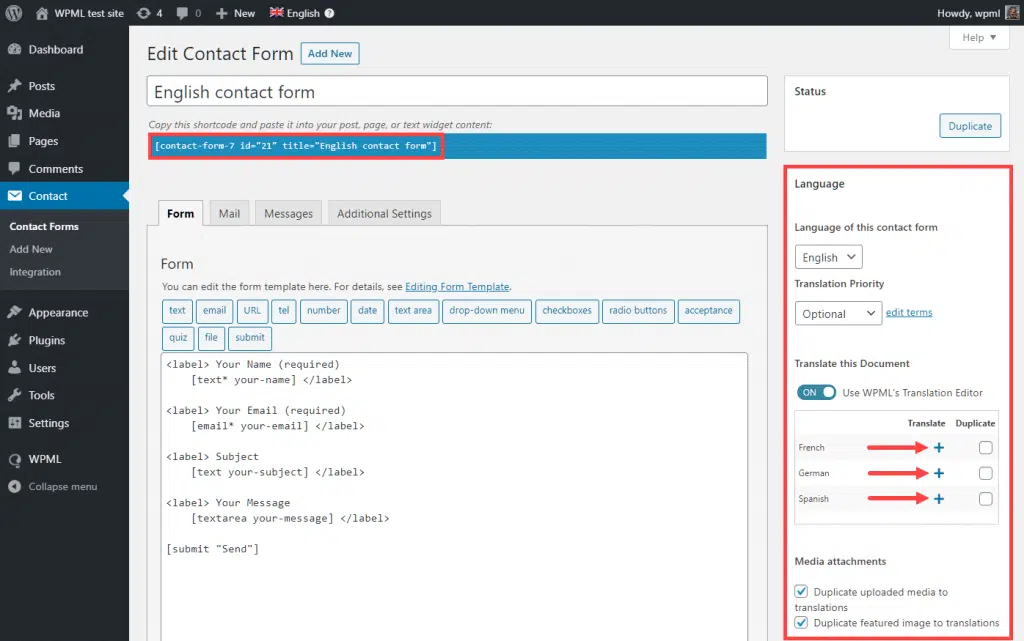The width and height of the screenshot is (1024, 641).
Task: Click the WordPress logo icon
Action: coord(14,13)
